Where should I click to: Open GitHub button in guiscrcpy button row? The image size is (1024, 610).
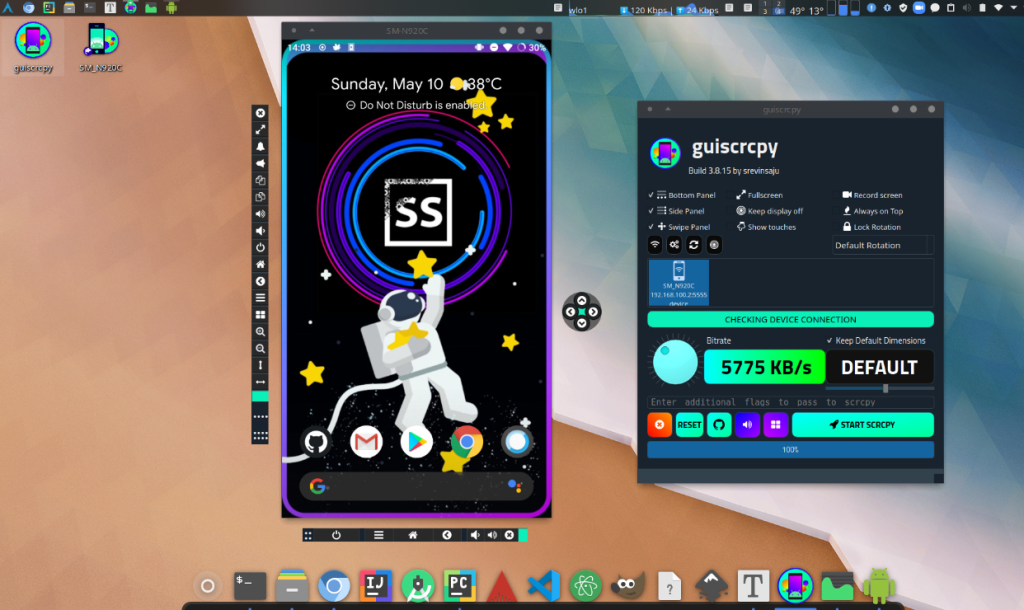pyautogui.click(x=719, y=425)
